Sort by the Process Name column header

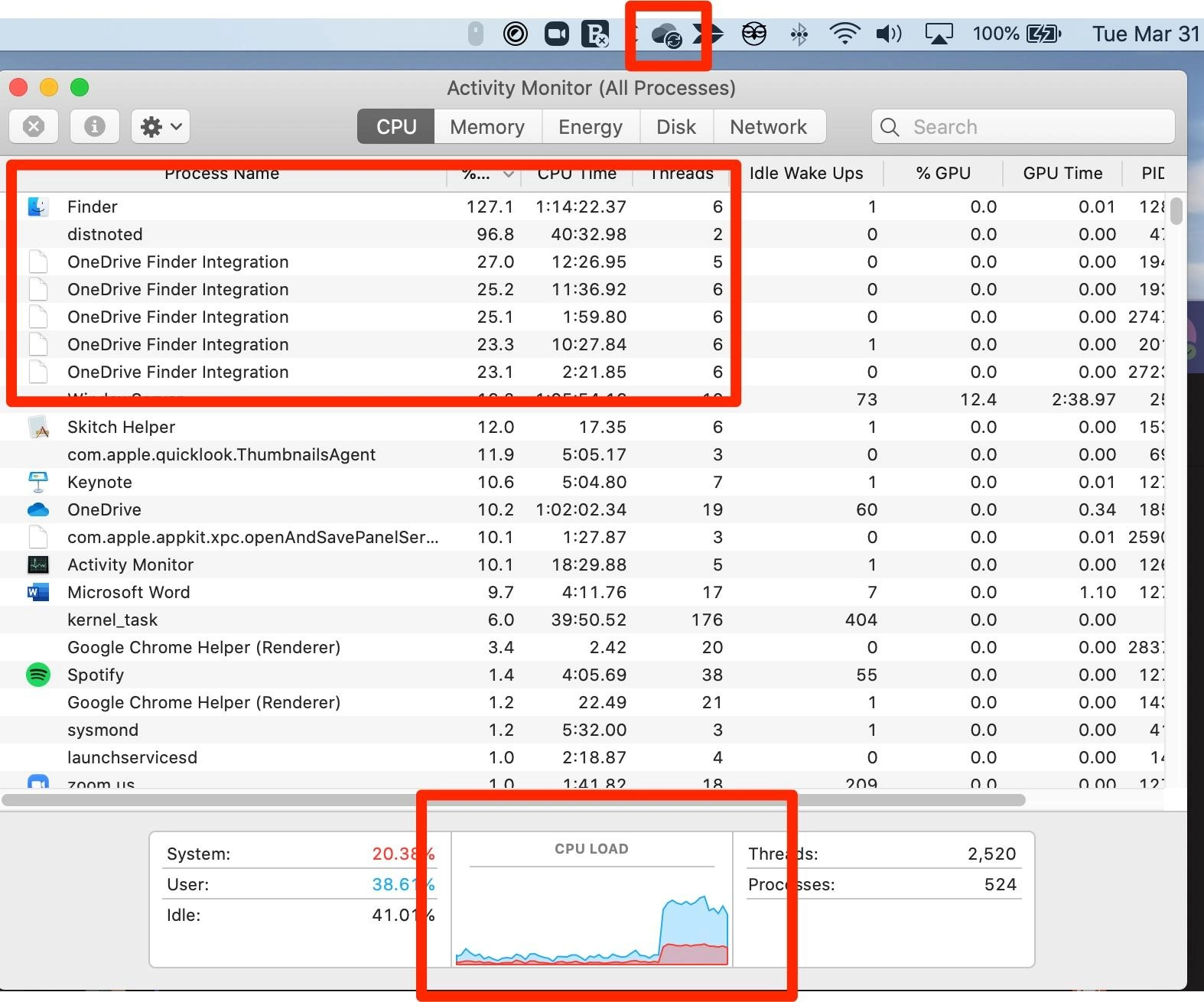pyautogui.click(x=223, y=174)
